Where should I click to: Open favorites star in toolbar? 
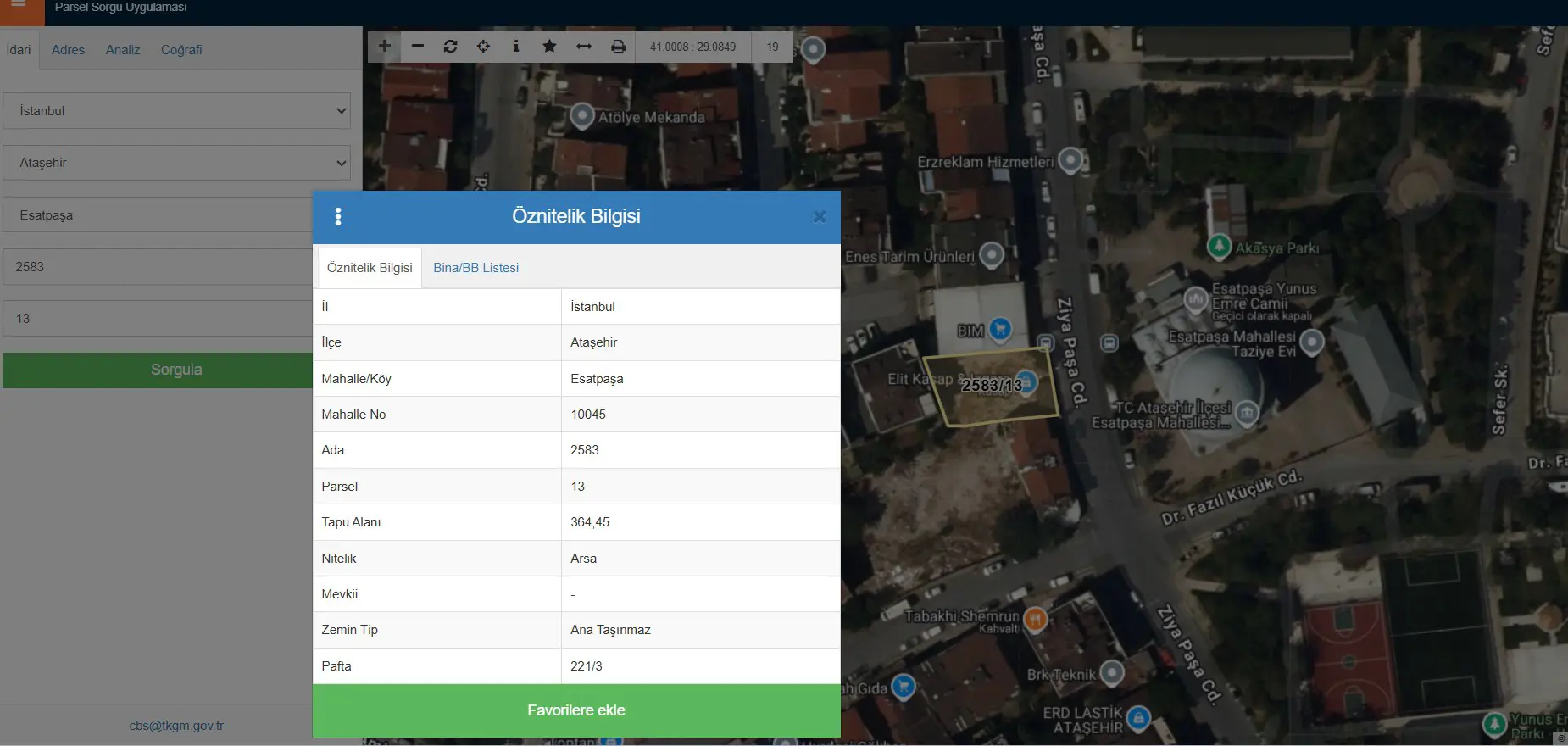click(549, 47)
